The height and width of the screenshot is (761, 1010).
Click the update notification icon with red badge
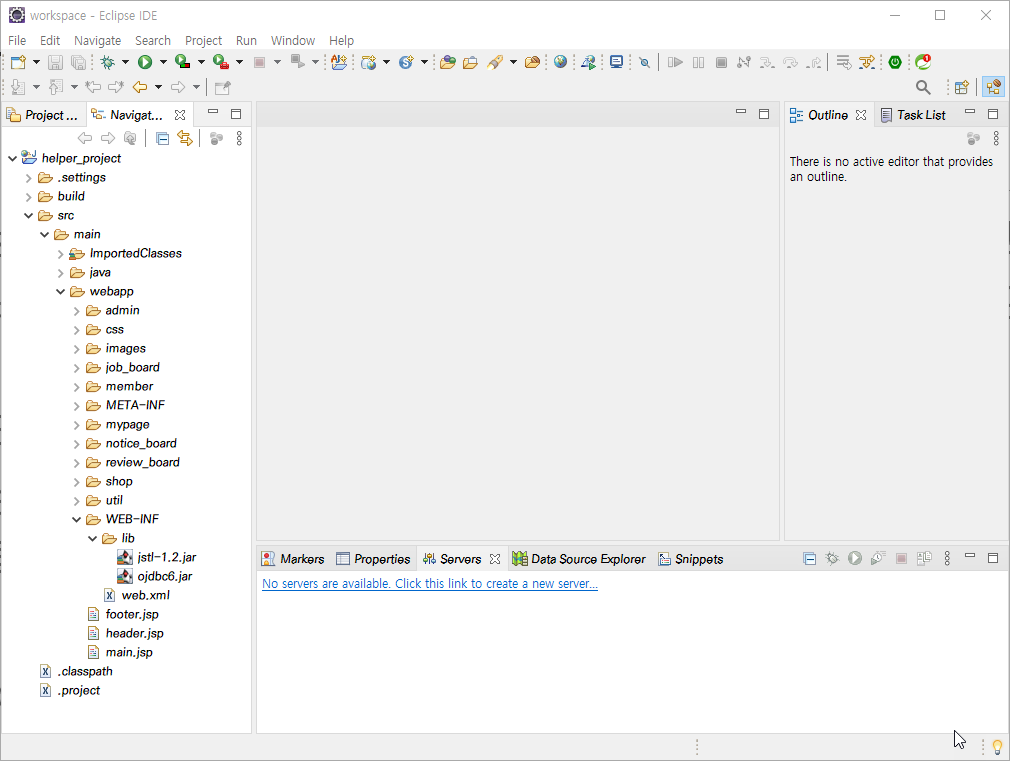[x=923, y=62]
